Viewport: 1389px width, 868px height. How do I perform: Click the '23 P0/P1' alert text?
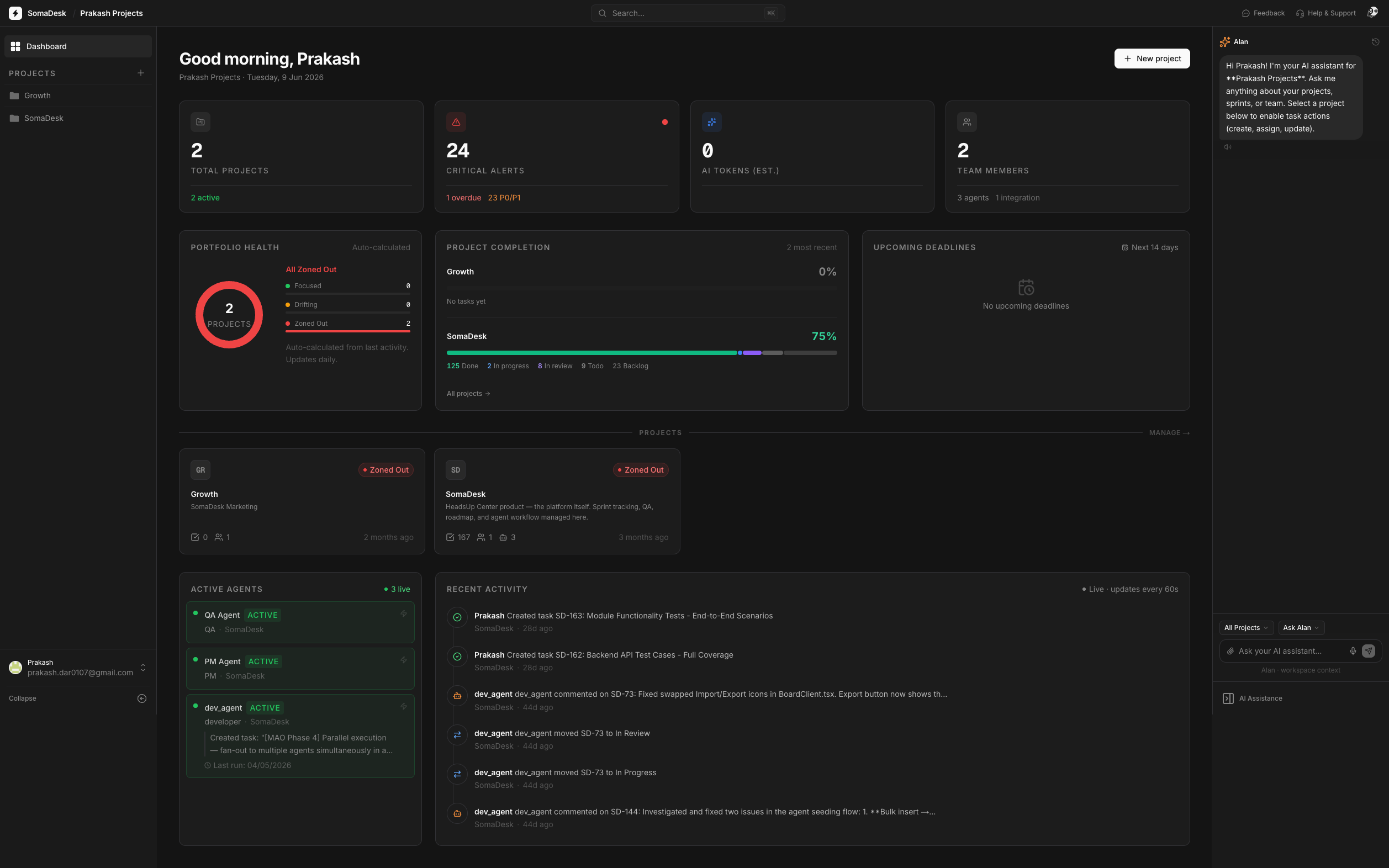[x=504, y=198]
